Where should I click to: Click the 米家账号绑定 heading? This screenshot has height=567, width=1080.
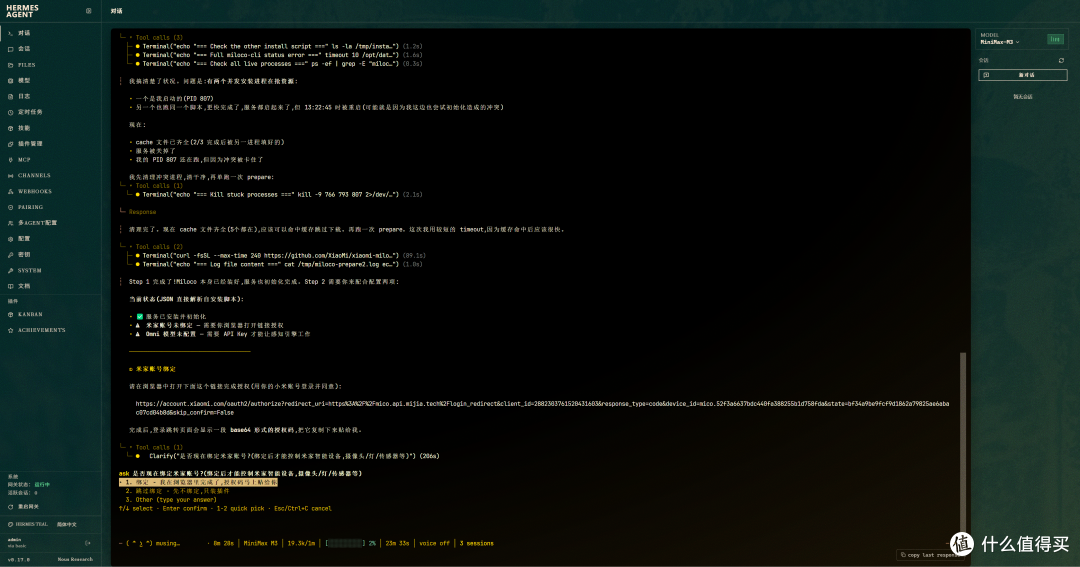point(155,369)
